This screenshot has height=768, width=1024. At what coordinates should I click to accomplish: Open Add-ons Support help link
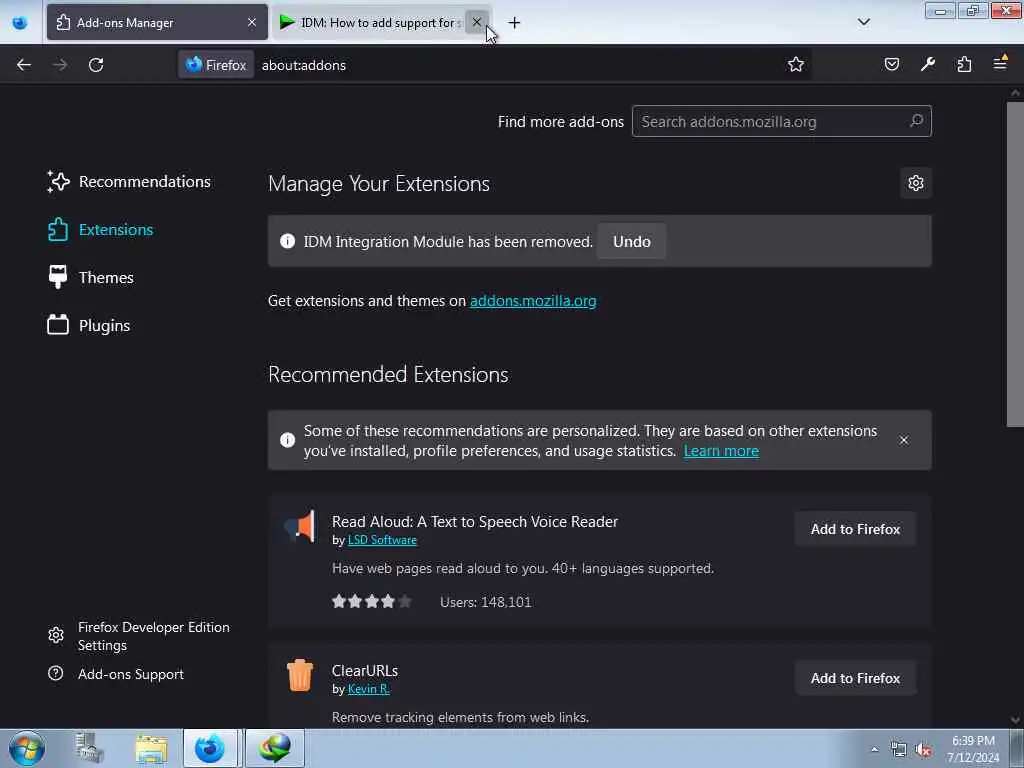tap(116, 674)
